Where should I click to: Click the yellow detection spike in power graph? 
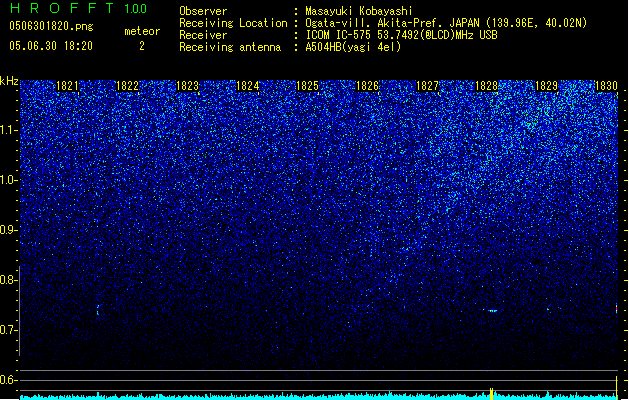click(x=491, y=394)
